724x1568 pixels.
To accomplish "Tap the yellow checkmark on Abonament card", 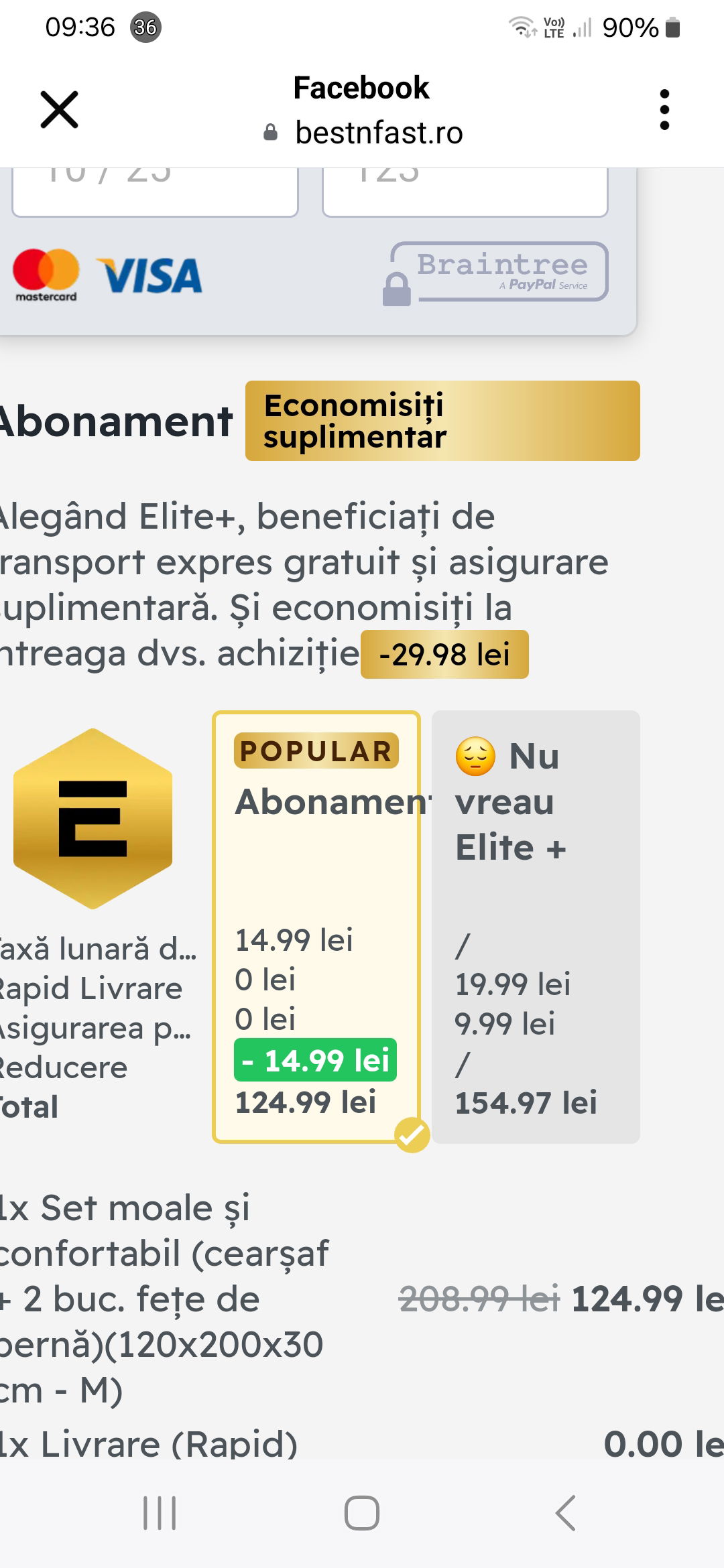I will coord(412,1135).
